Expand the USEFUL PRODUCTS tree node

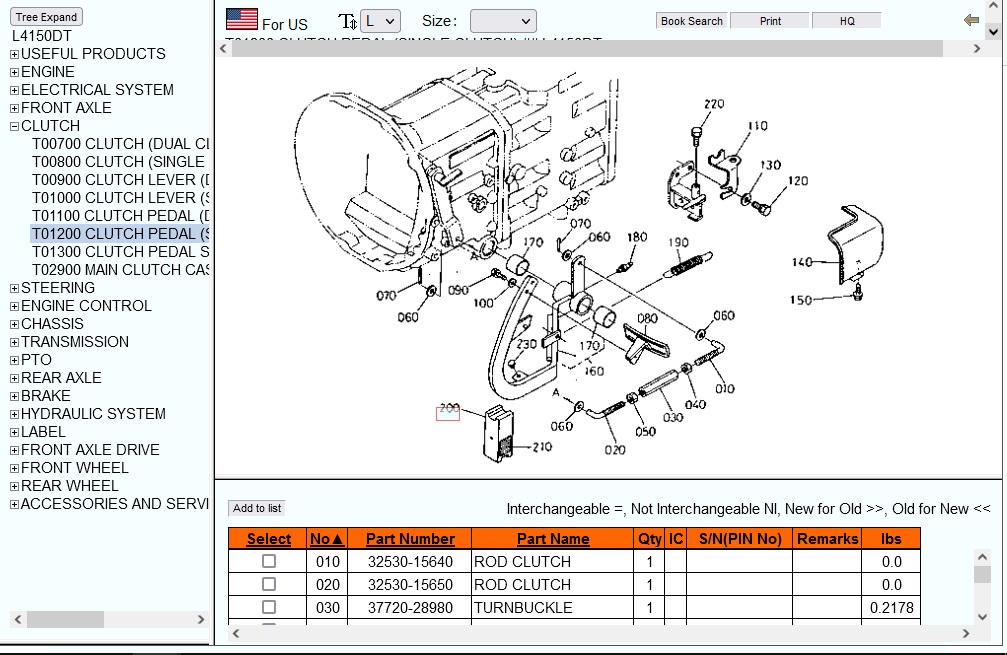click(14, 55)
